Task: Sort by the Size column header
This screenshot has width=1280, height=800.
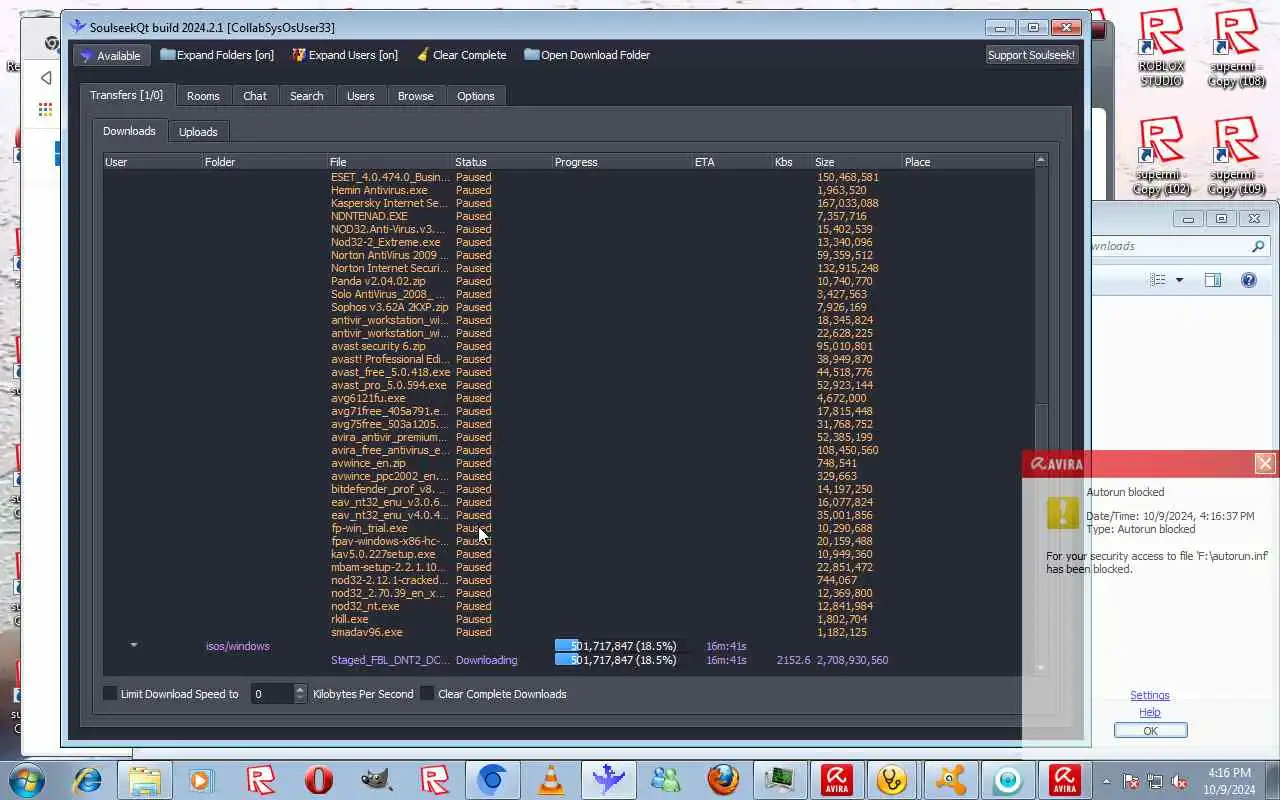Action: point(857,161)
